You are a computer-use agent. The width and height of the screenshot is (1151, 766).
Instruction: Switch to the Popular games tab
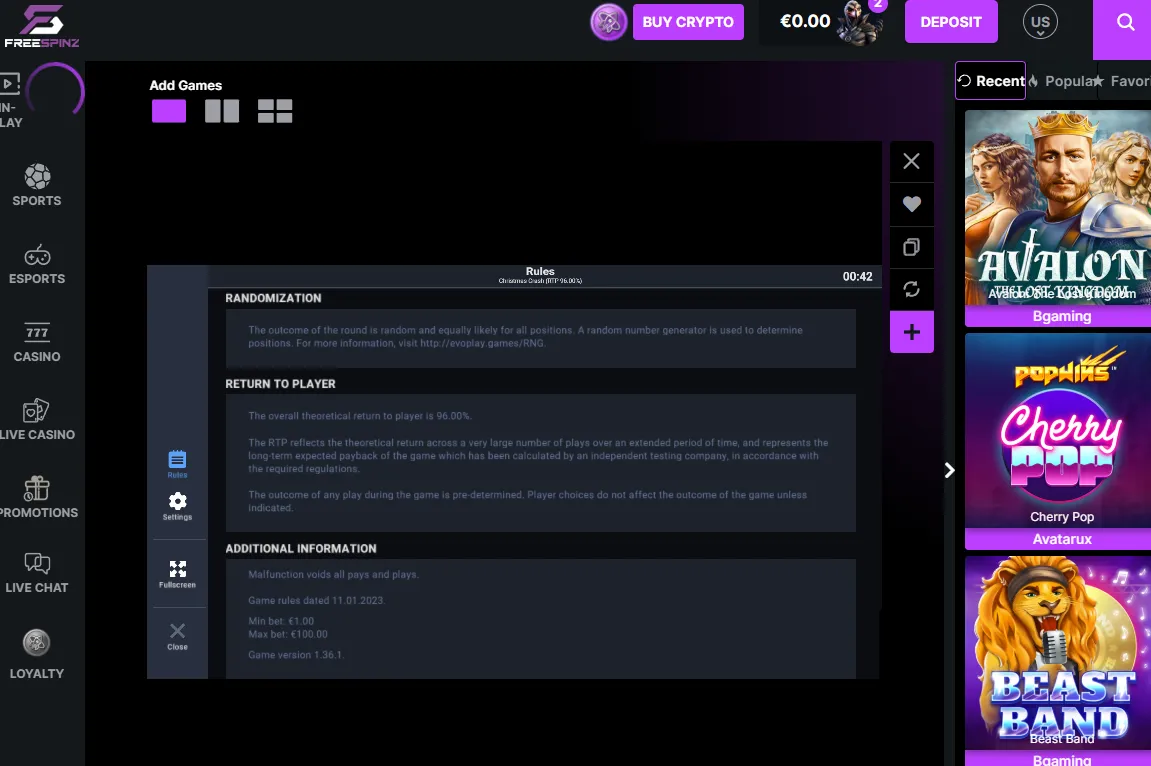[x=1063, y=81]
